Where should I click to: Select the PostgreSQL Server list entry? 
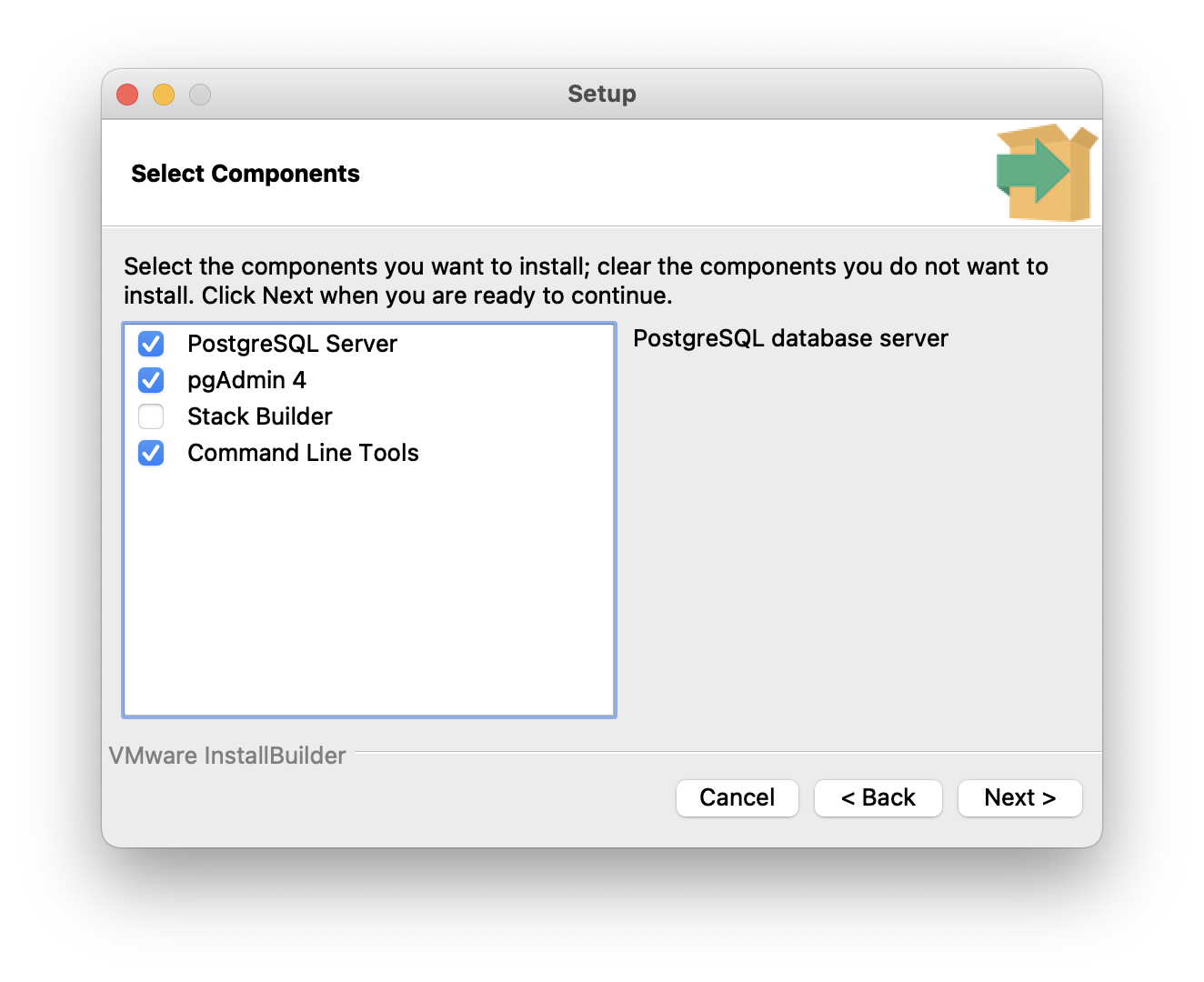click(292, 344)
